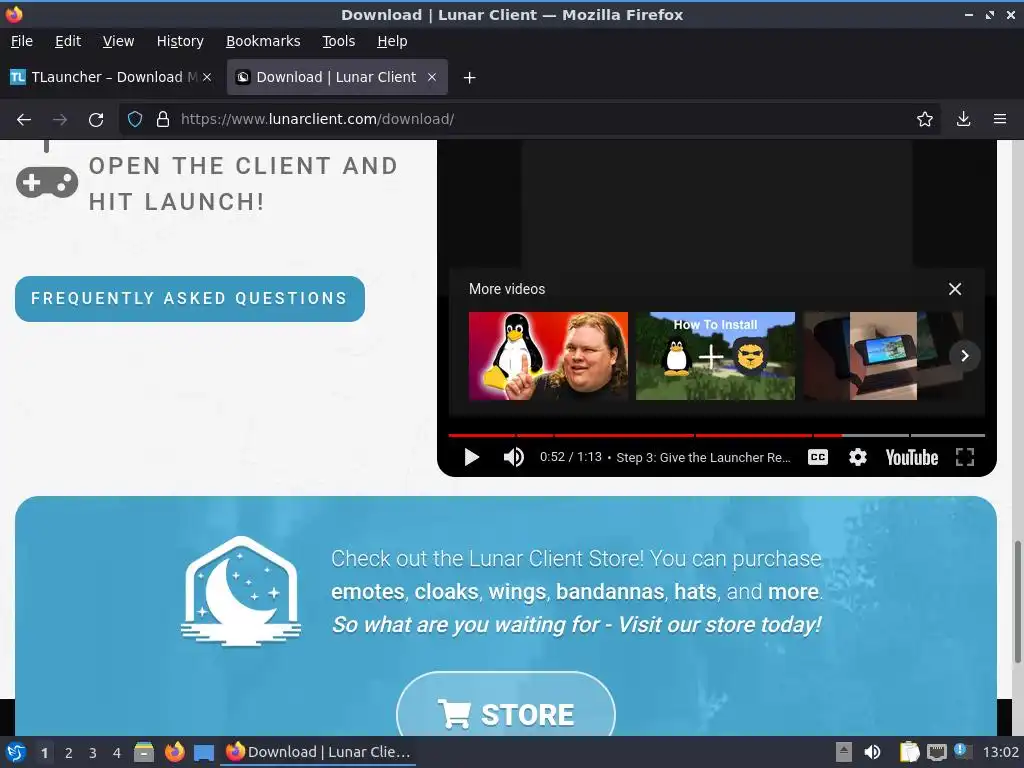1024x768 pixels.
Task: Launch Firefox from the taskbar quick launcher
Action: (174, 752)
